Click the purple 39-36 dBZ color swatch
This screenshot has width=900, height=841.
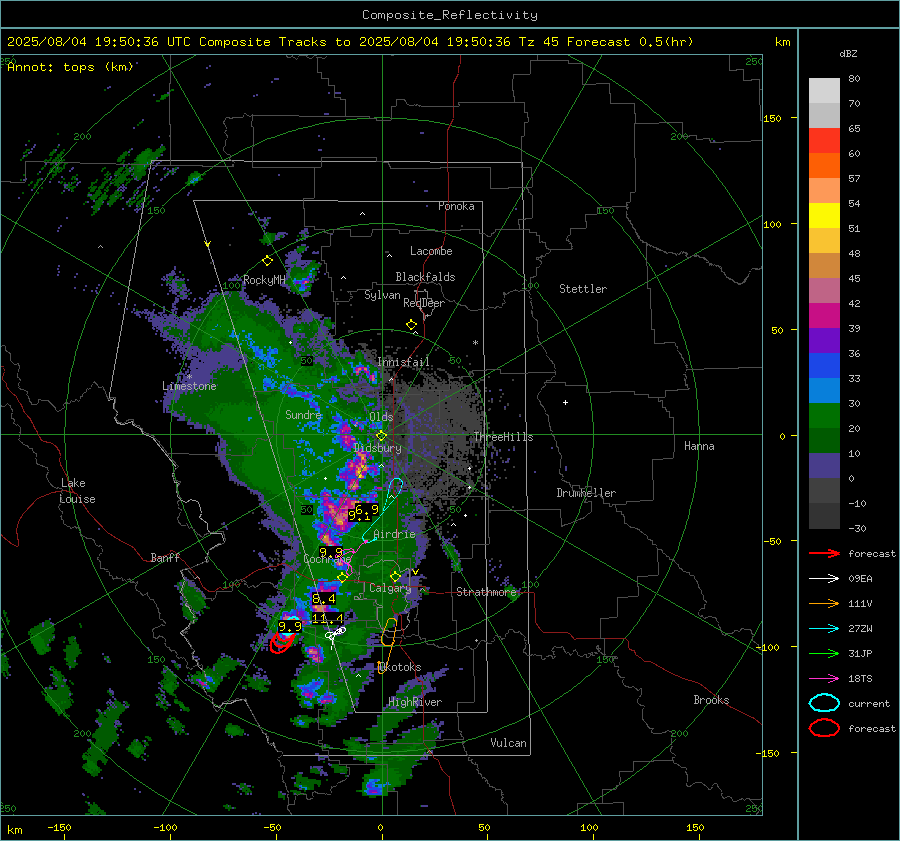(824, 340)
